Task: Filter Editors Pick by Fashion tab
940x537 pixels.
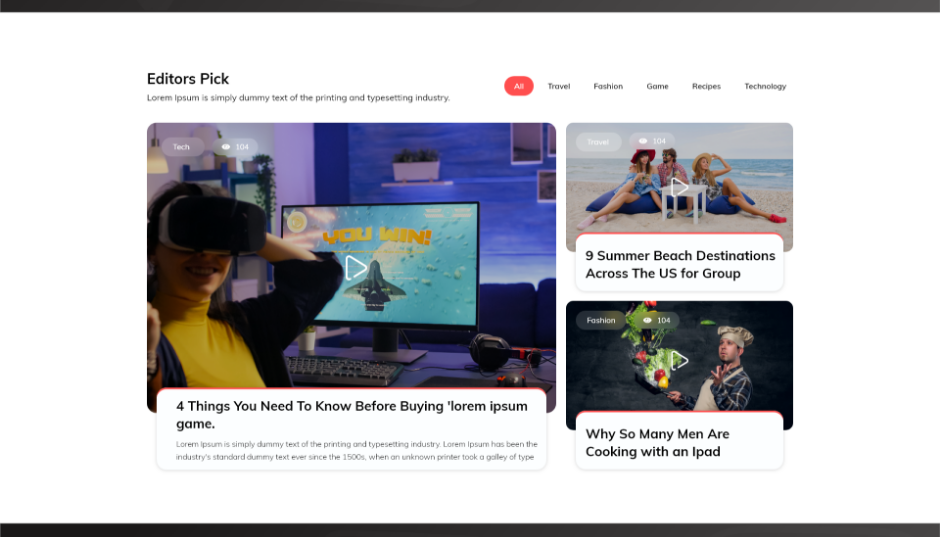Action: [x=608, y=86]
